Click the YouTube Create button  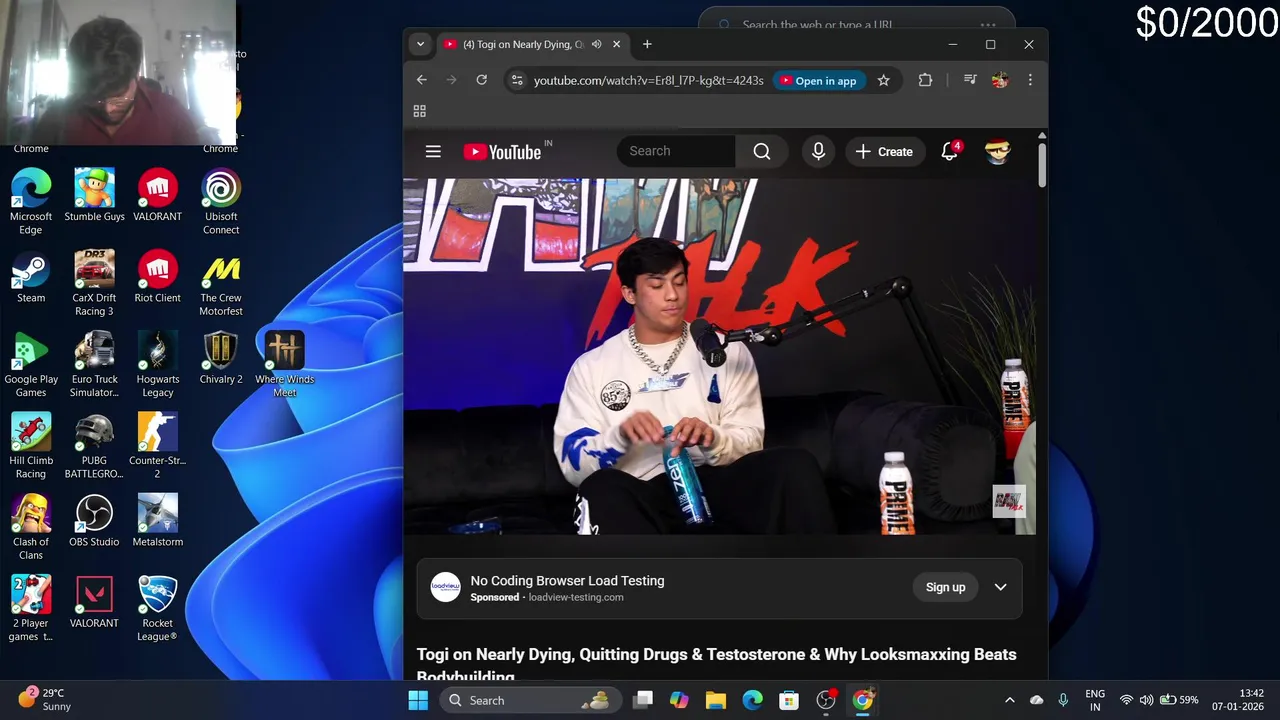(x=884, y=151)
